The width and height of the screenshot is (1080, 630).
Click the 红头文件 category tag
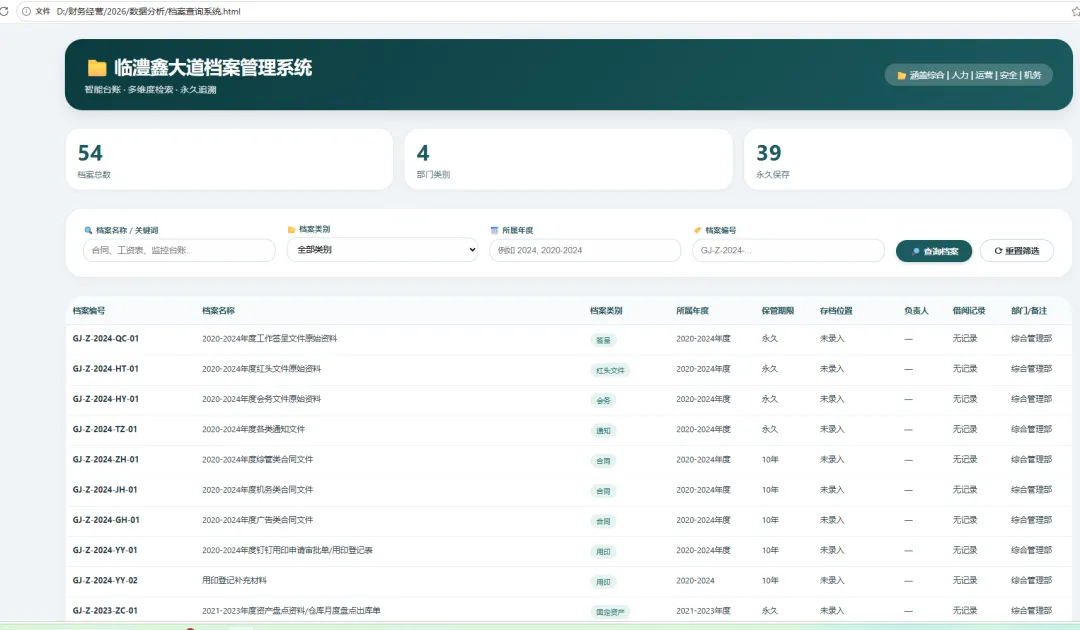tap(610, 370)
